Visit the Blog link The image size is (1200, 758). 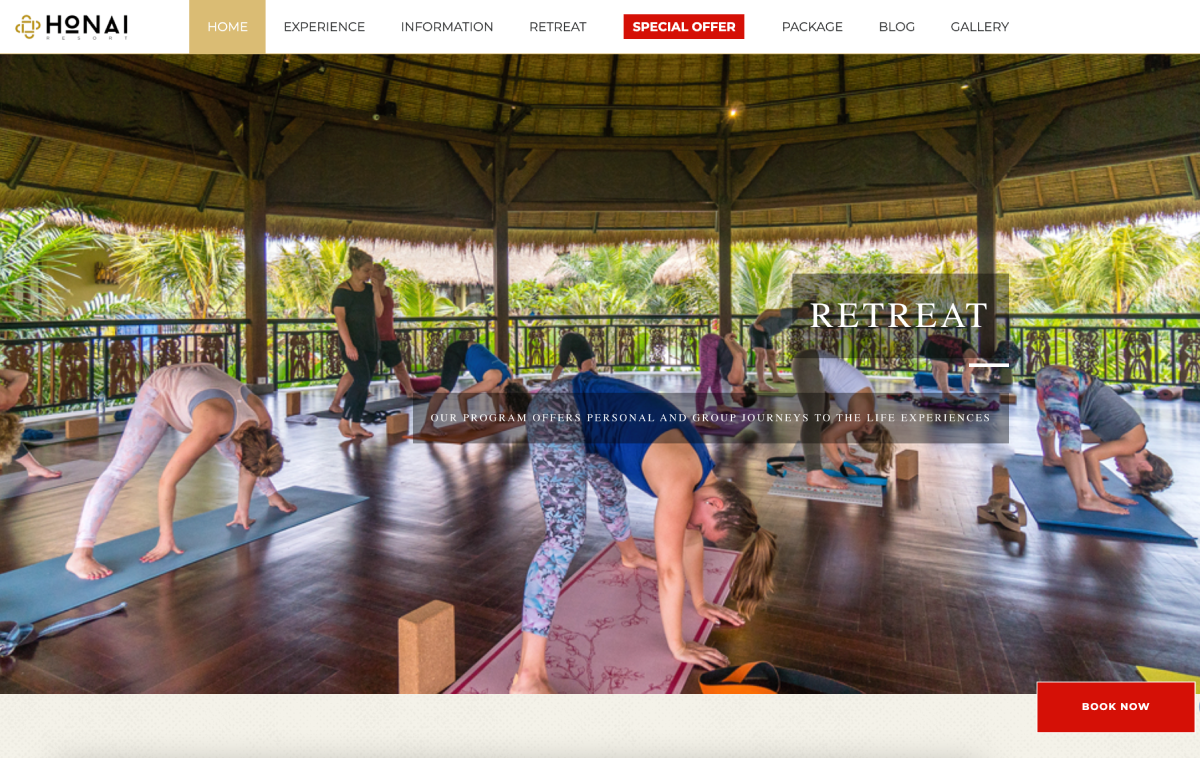pyautogui.click(x=897, y=27)
